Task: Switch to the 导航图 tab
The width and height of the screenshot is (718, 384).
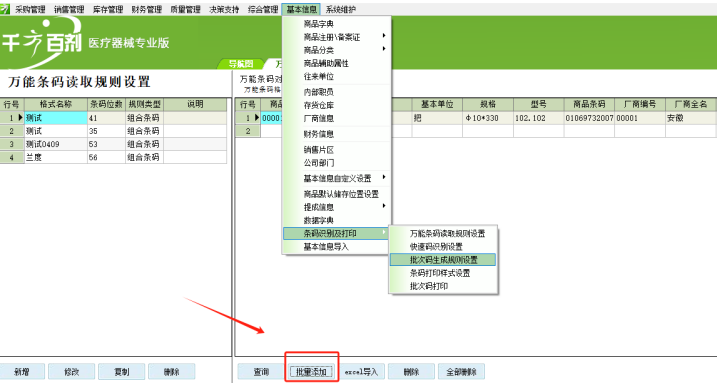Action: [x=241, y=64]
